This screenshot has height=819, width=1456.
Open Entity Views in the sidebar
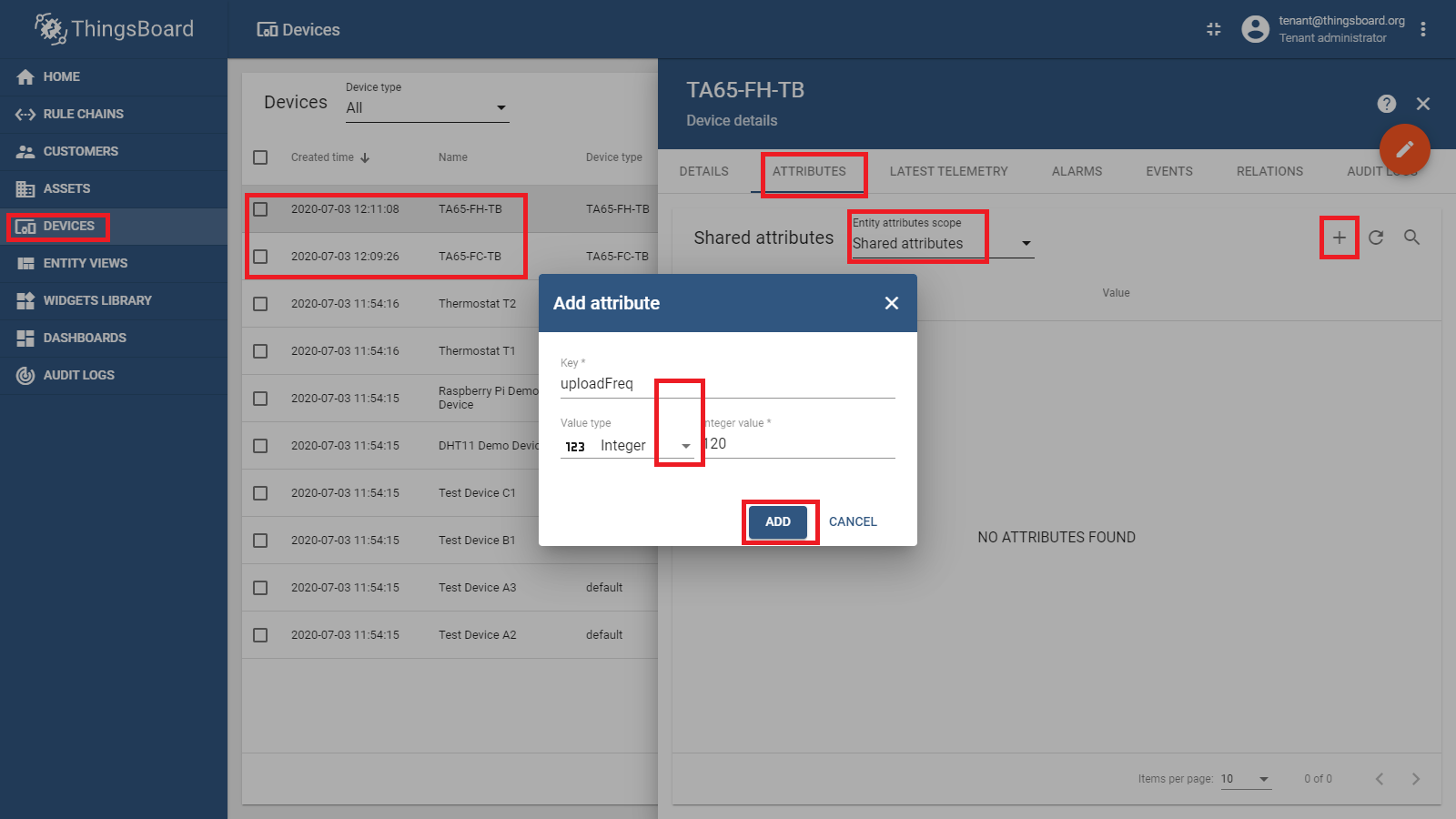point(113,263)
